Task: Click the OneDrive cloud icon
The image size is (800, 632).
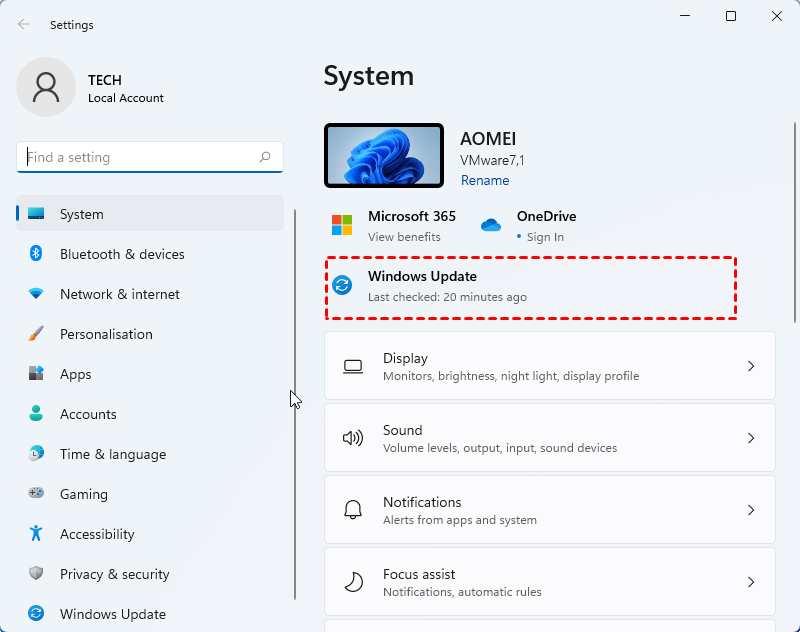Action: pos(491,224)
